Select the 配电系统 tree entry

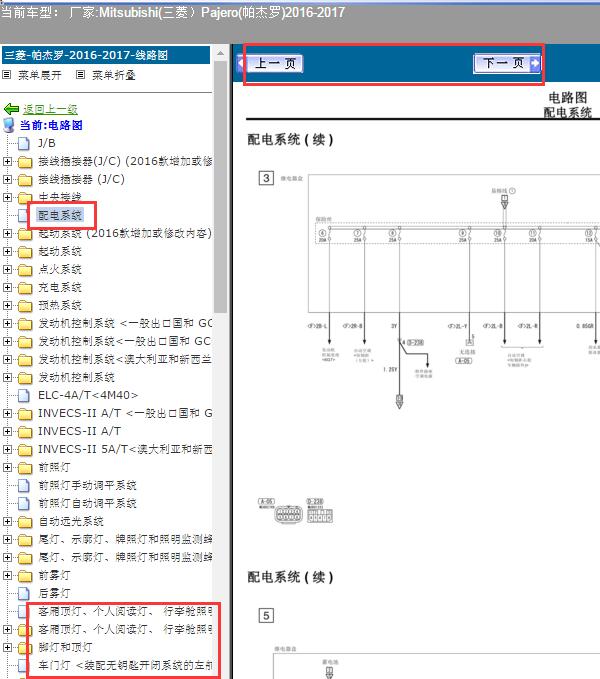(60, 215)
